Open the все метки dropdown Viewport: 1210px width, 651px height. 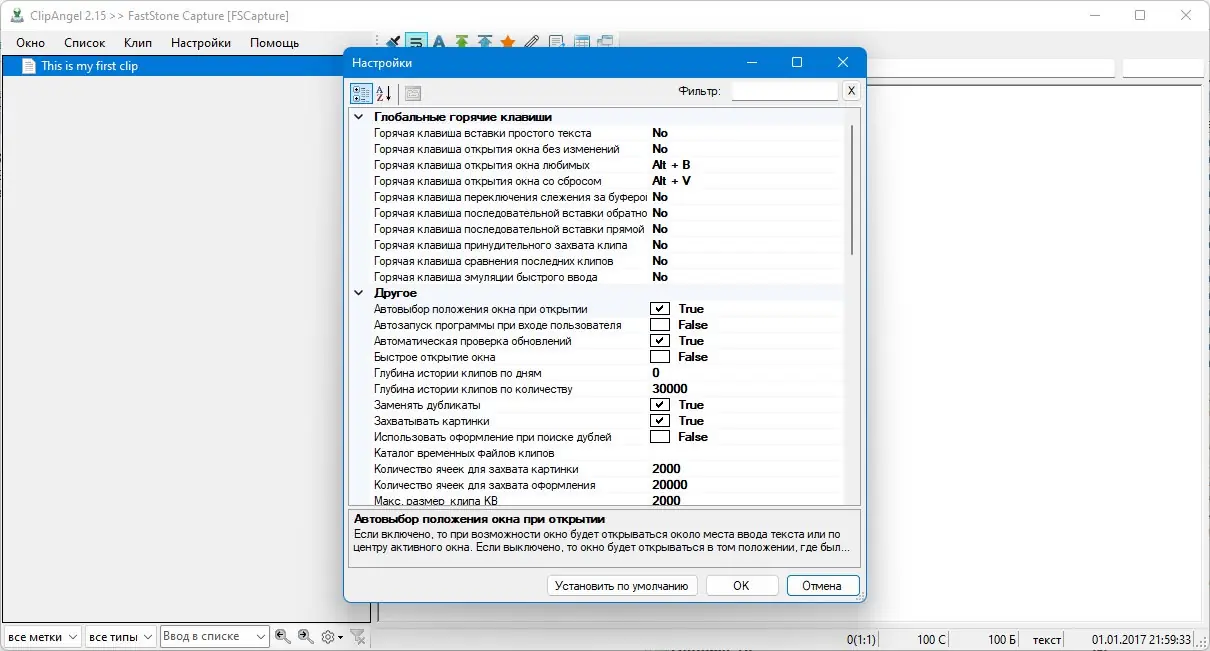pos(42,636)
